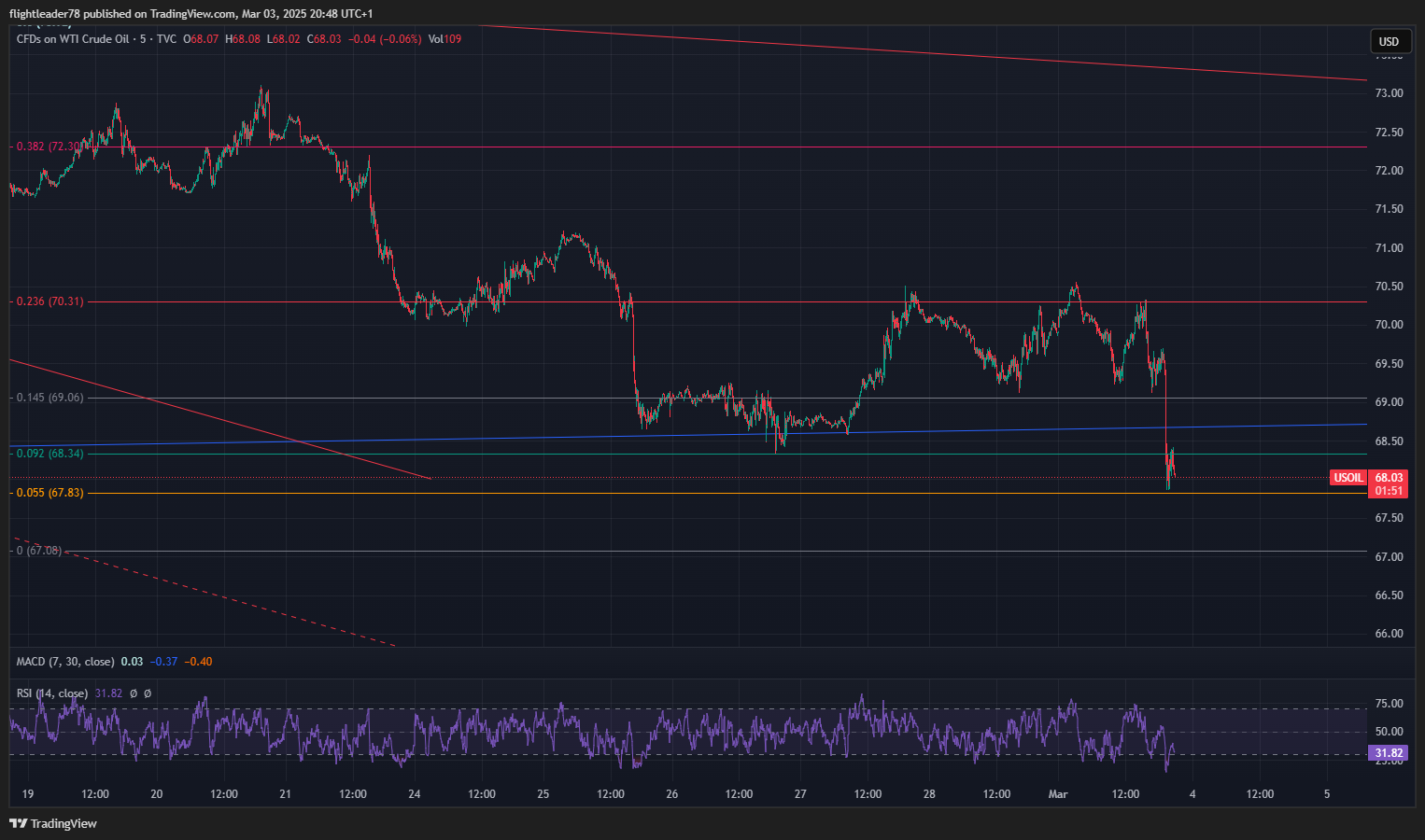Click the 72.00 price axis label
Image resolution: width=1425 pixels, height=840 pixels.
(x=1389, y=171)
